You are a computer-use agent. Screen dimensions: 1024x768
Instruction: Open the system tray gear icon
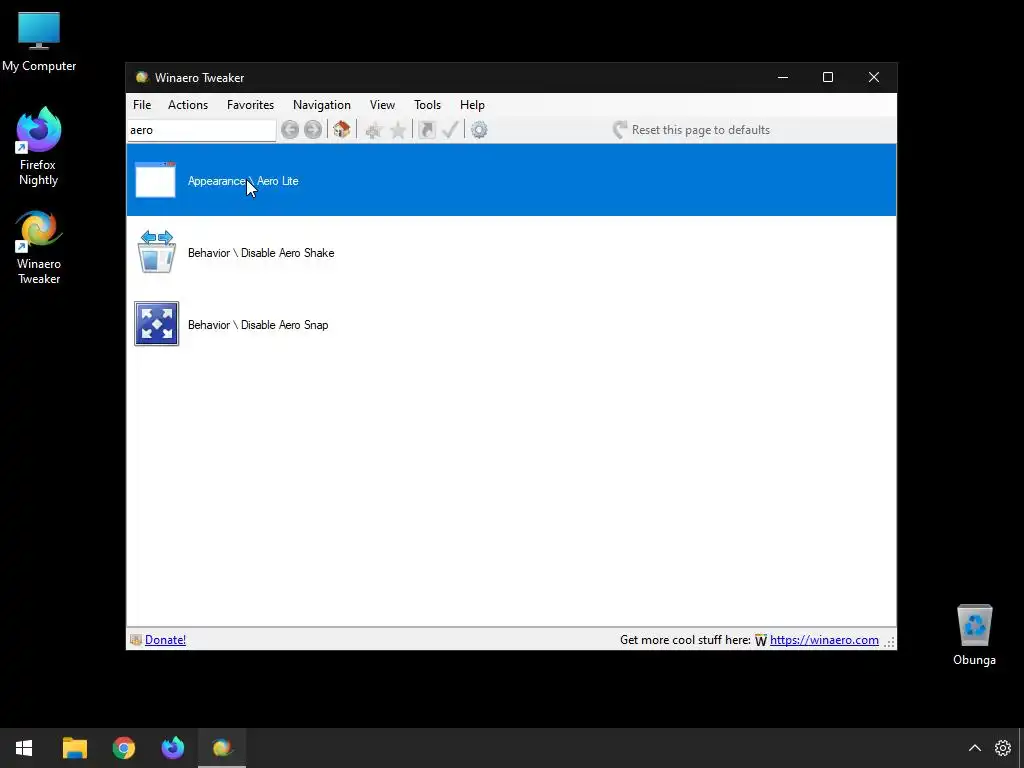point(1002,748)
